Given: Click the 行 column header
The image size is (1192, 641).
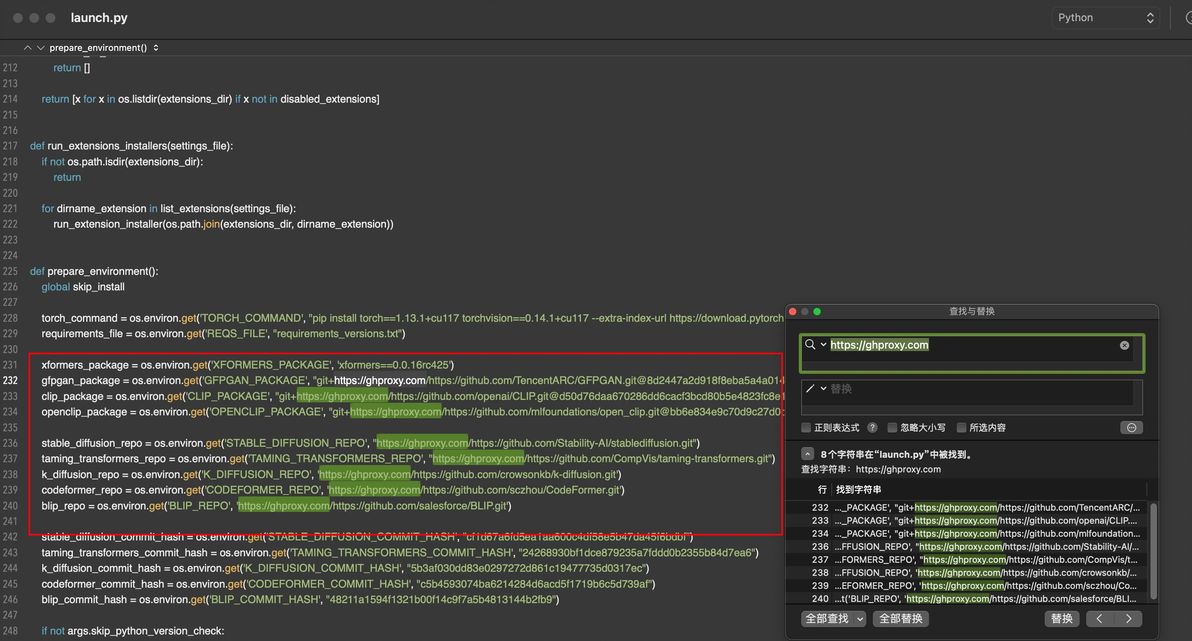Looking at the screenshot, I should tap(822, 490).
